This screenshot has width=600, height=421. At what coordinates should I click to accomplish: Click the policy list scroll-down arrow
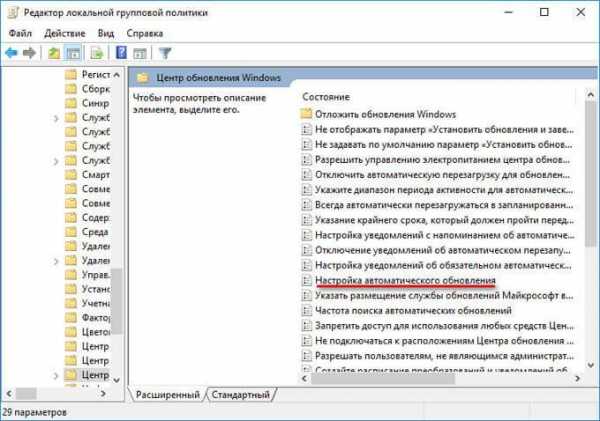coord(590,365)
